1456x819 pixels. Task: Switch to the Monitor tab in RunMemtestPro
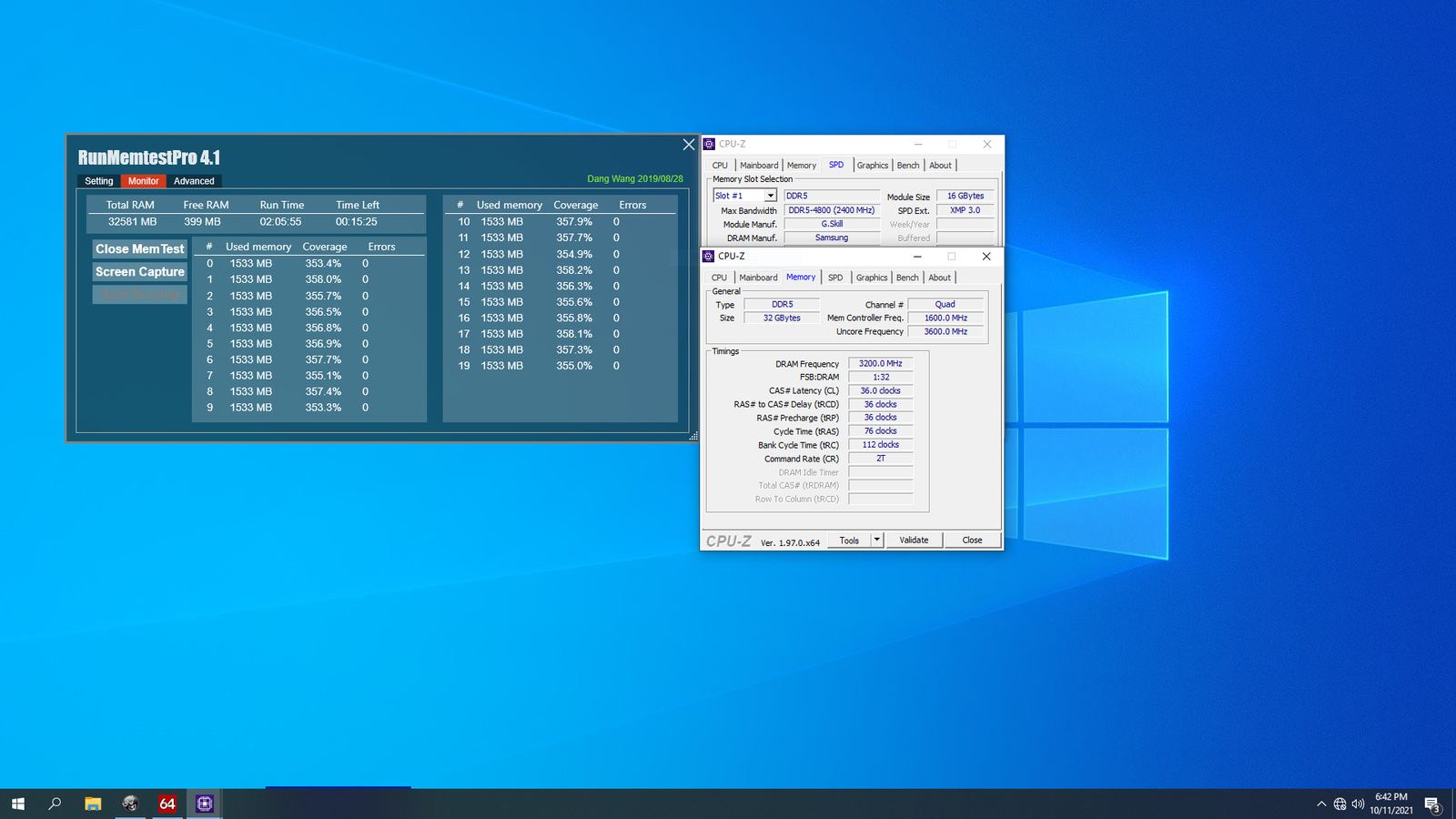143,181
